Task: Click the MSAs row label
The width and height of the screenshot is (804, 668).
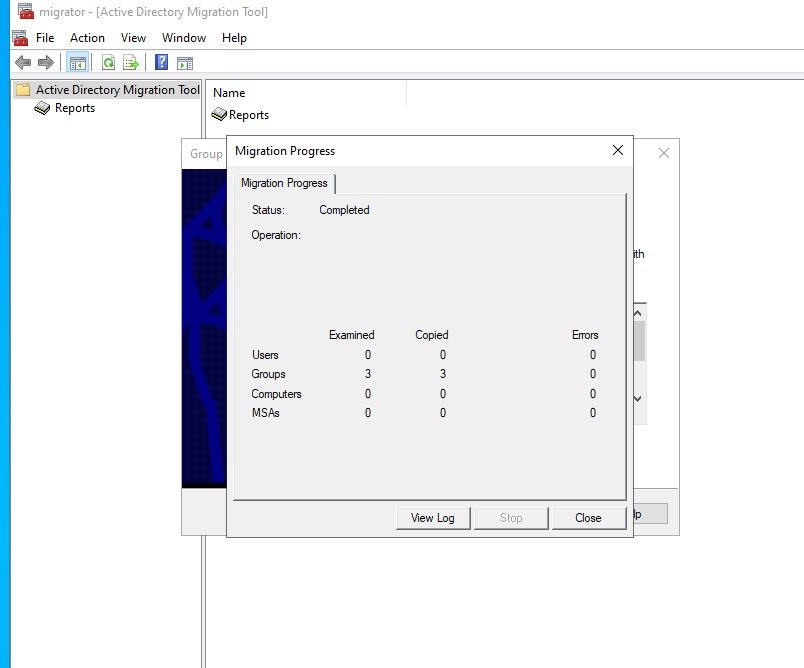Action: click(x=266, y=413)
